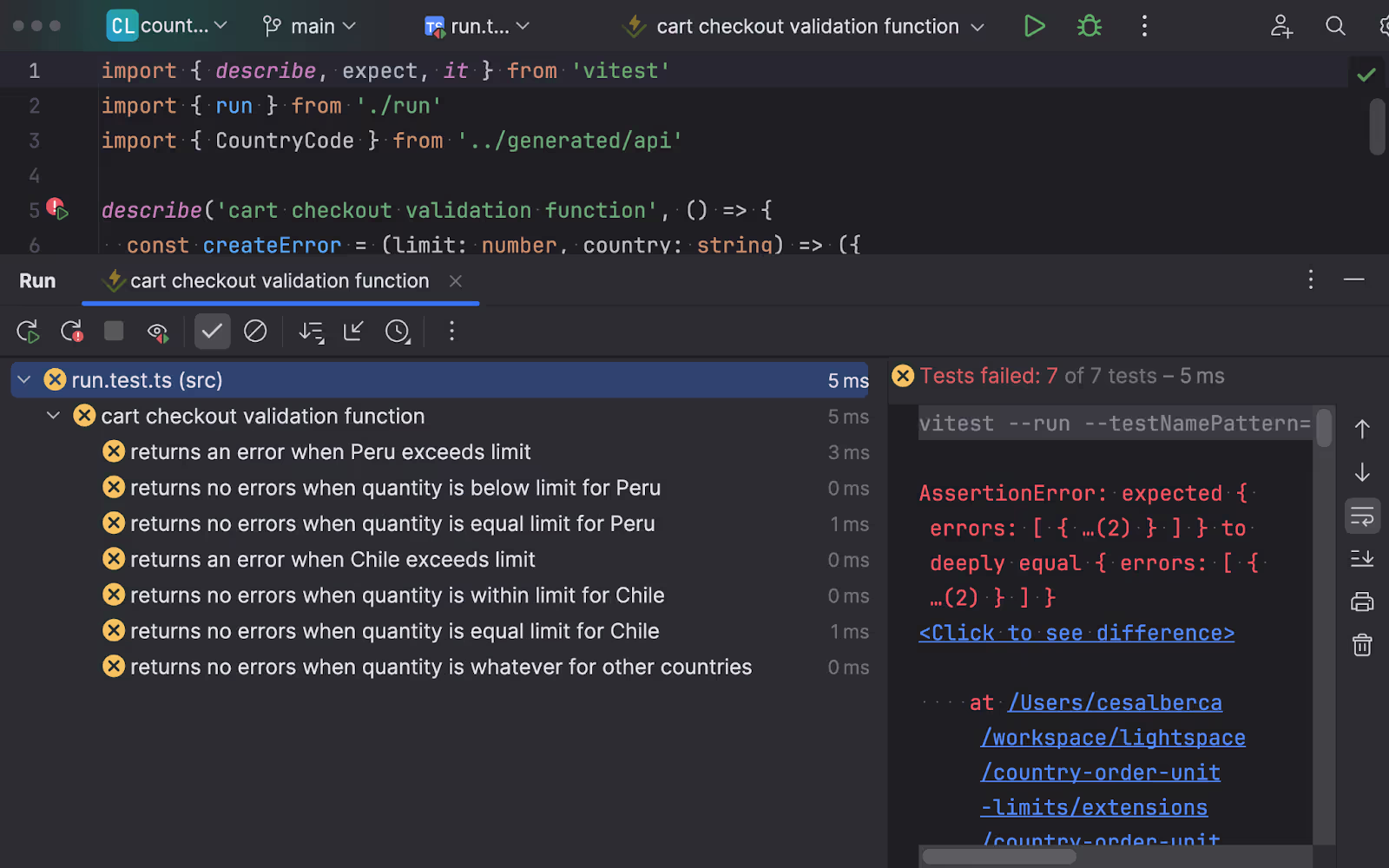Image resolution: width=1389 pixels, height=868 pixels.
Task: Toggle auto-test watch eye icon
Action: pos(157,331)
